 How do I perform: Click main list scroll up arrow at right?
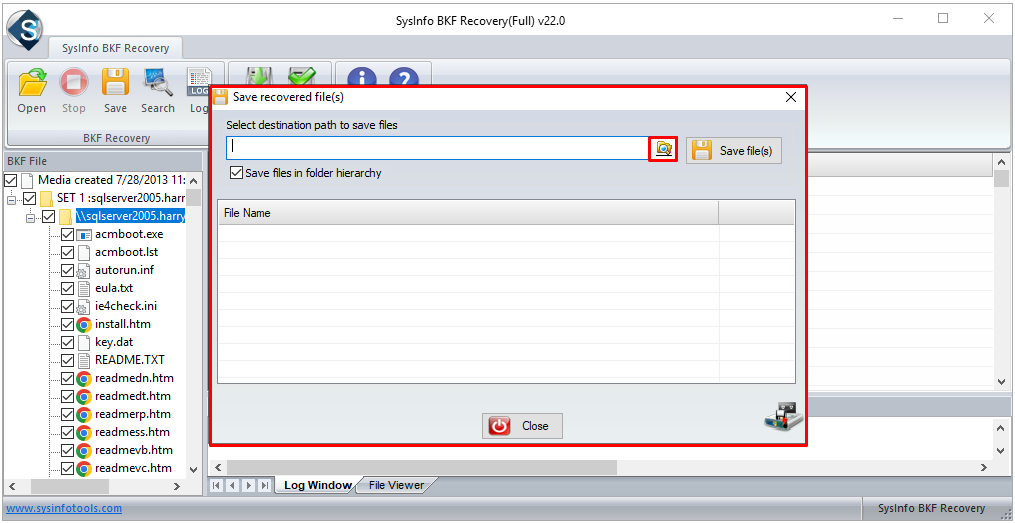click(x=1001, y=162)
